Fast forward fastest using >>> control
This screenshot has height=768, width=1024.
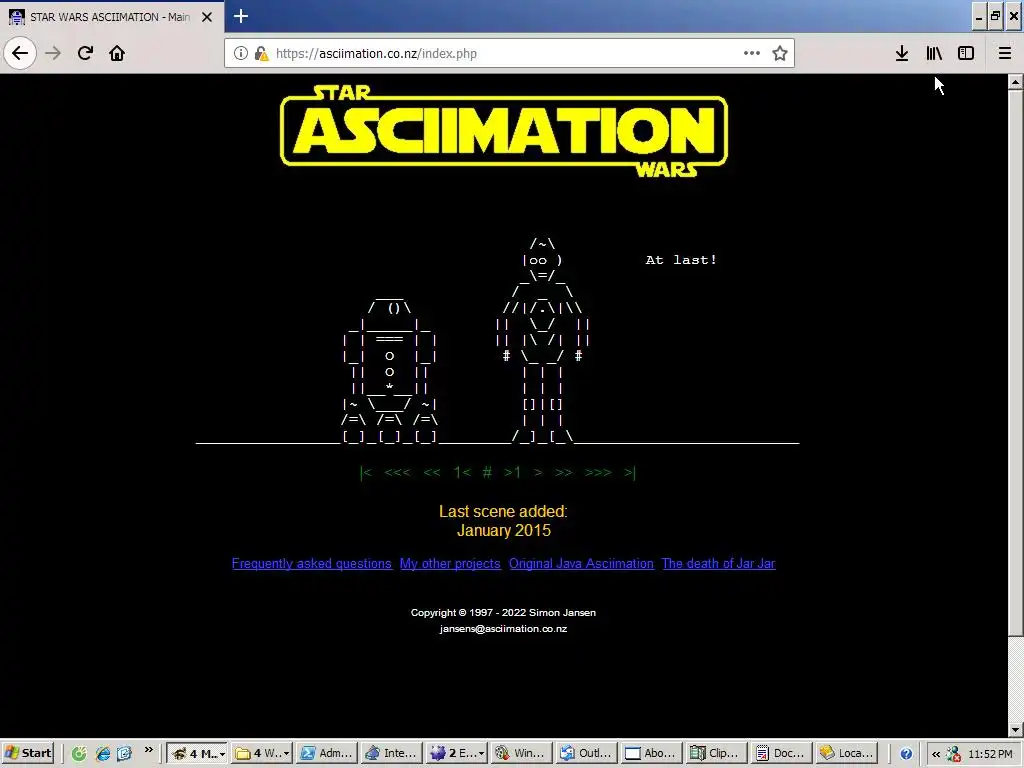(x=598, y=472)
